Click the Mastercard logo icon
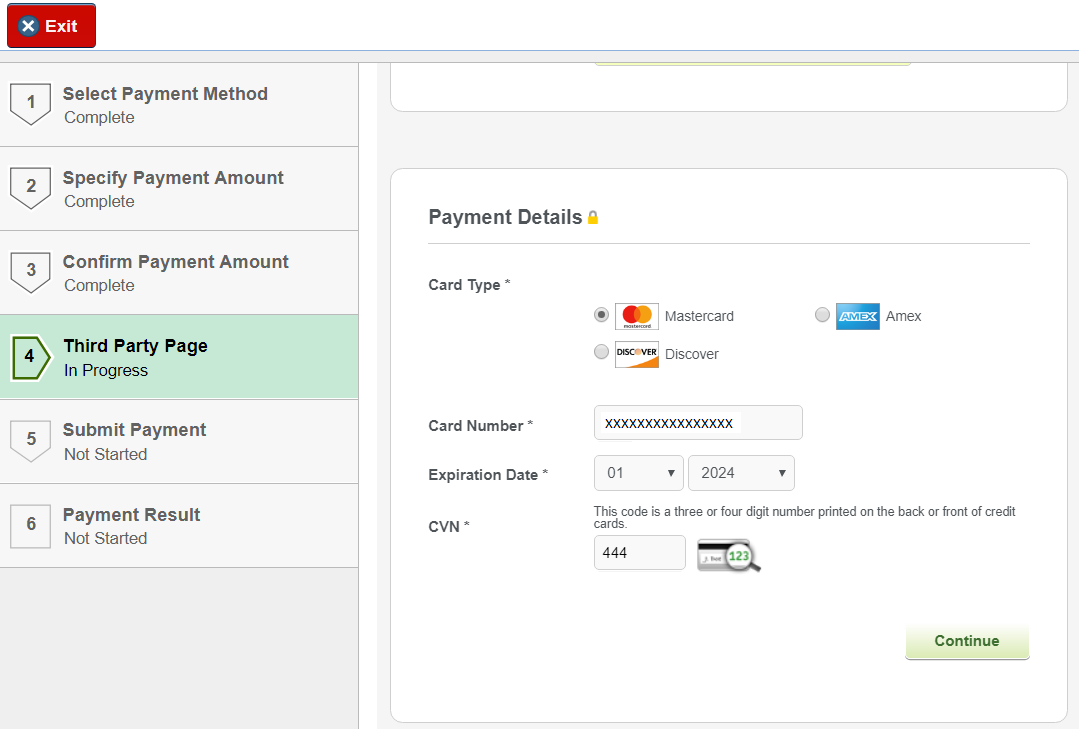1079x729 pixels. (x=637, y=316)
